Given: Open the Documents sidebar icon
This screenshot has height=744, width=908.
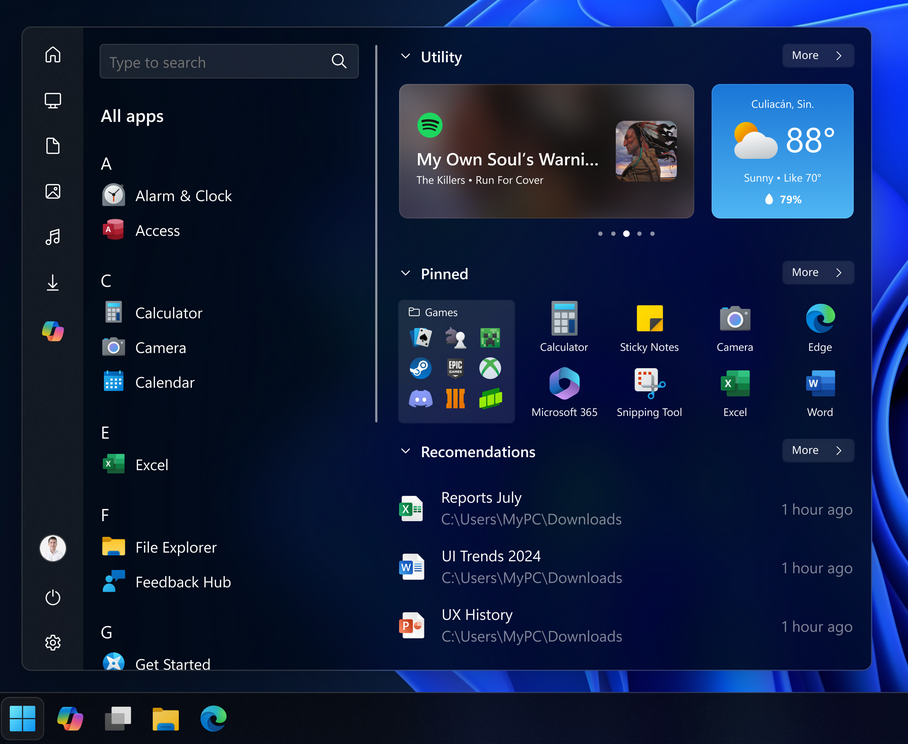Looking at the screenshot, I should tap(53, 146).
